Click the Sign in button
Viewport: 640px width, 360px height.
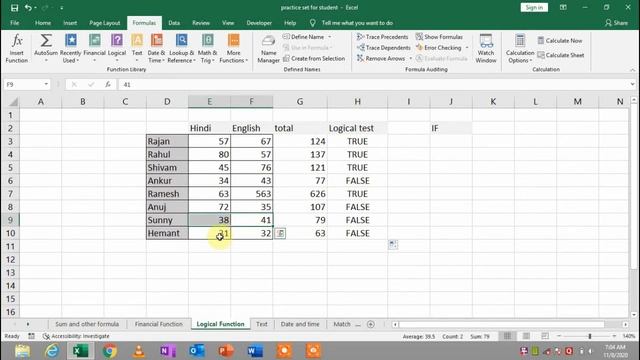[534, 7]
